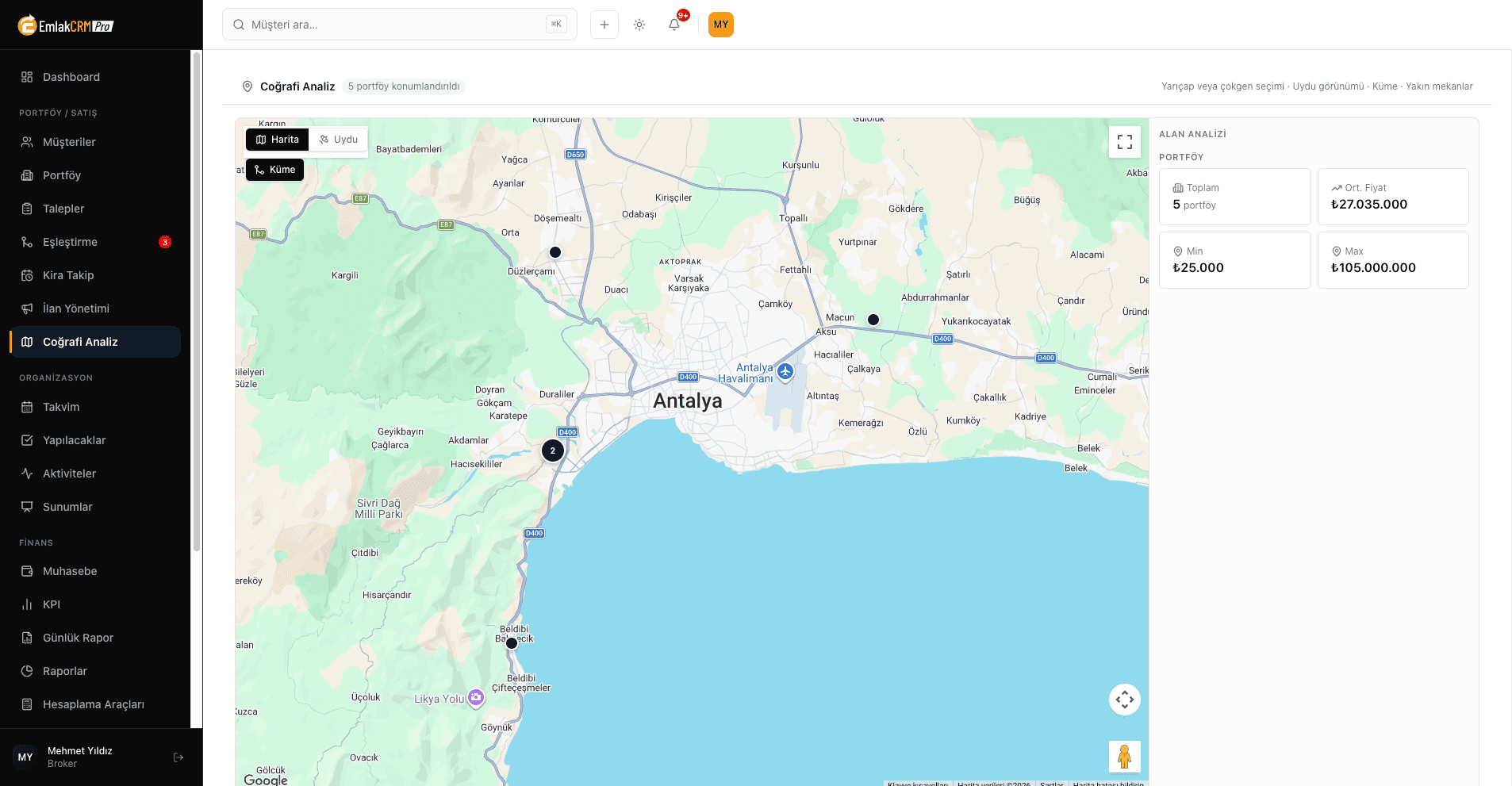The height and width of the screenshot is (786, 1512).
Task: Click the Google logo on map
Action: [x=266, y=780]
